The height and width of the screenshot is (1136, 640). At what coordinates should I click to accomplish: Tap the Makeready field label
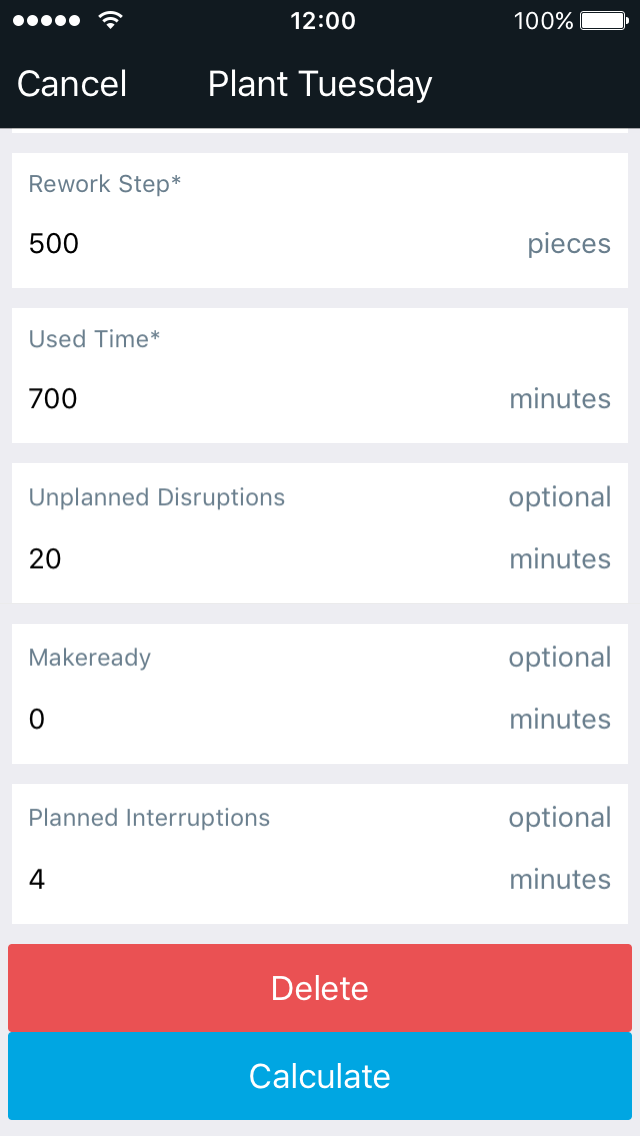[x=89, y=657]
